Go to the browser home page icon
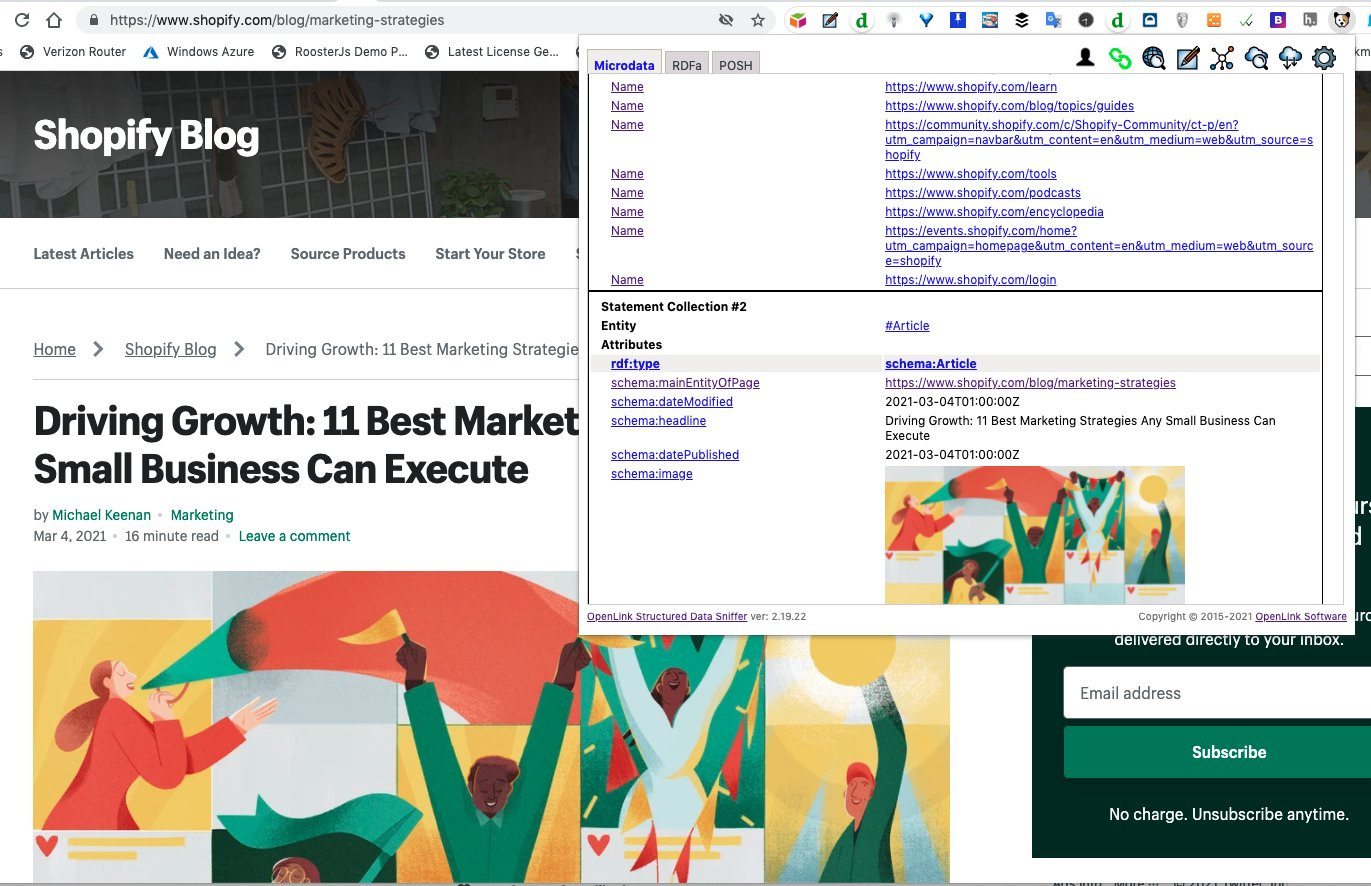This screenshot has width=1371, height=886. tap(54, 20)
